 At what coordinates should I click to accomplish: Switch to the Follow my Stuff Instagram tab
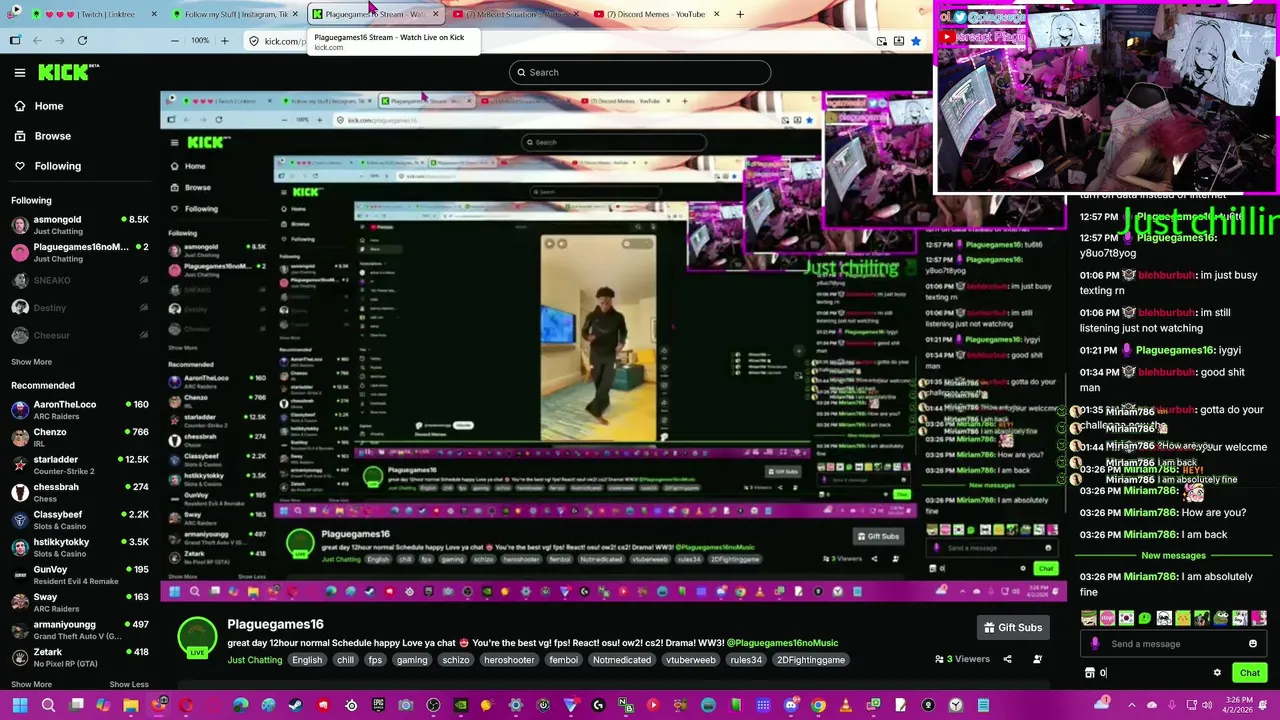coord(236,14)
